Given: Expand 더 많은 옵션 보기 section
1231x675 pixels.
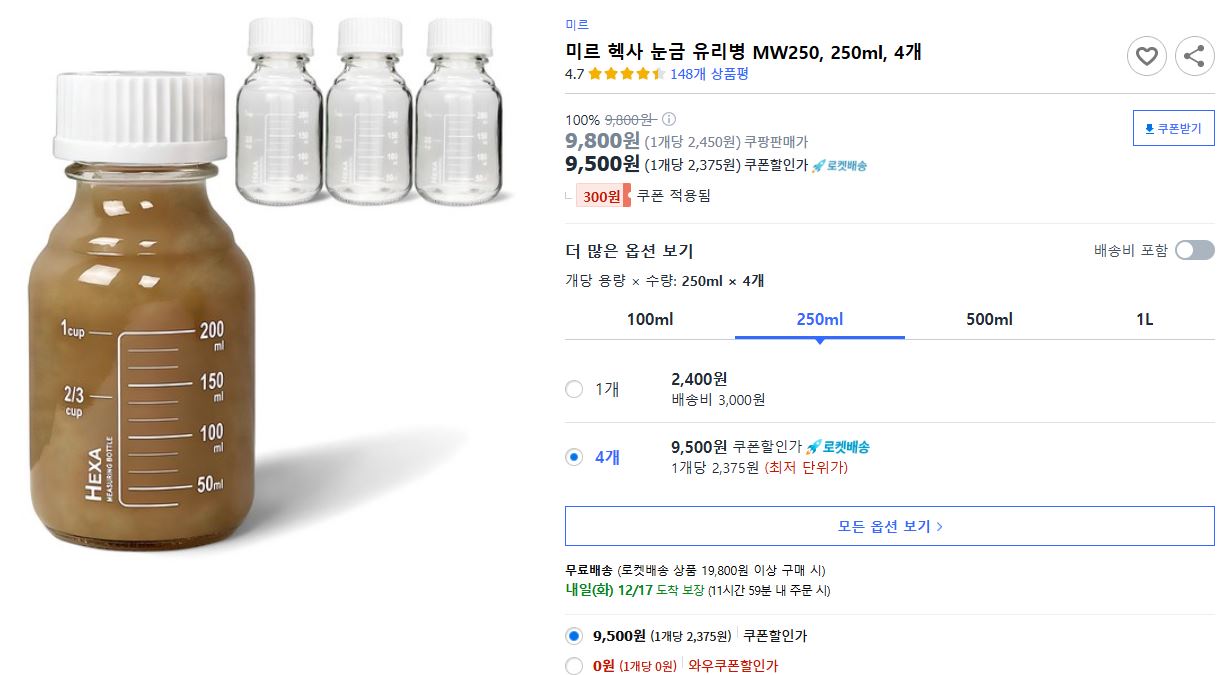Looking at the screenshot, I should pyautogui.click(x=631, y=250).
